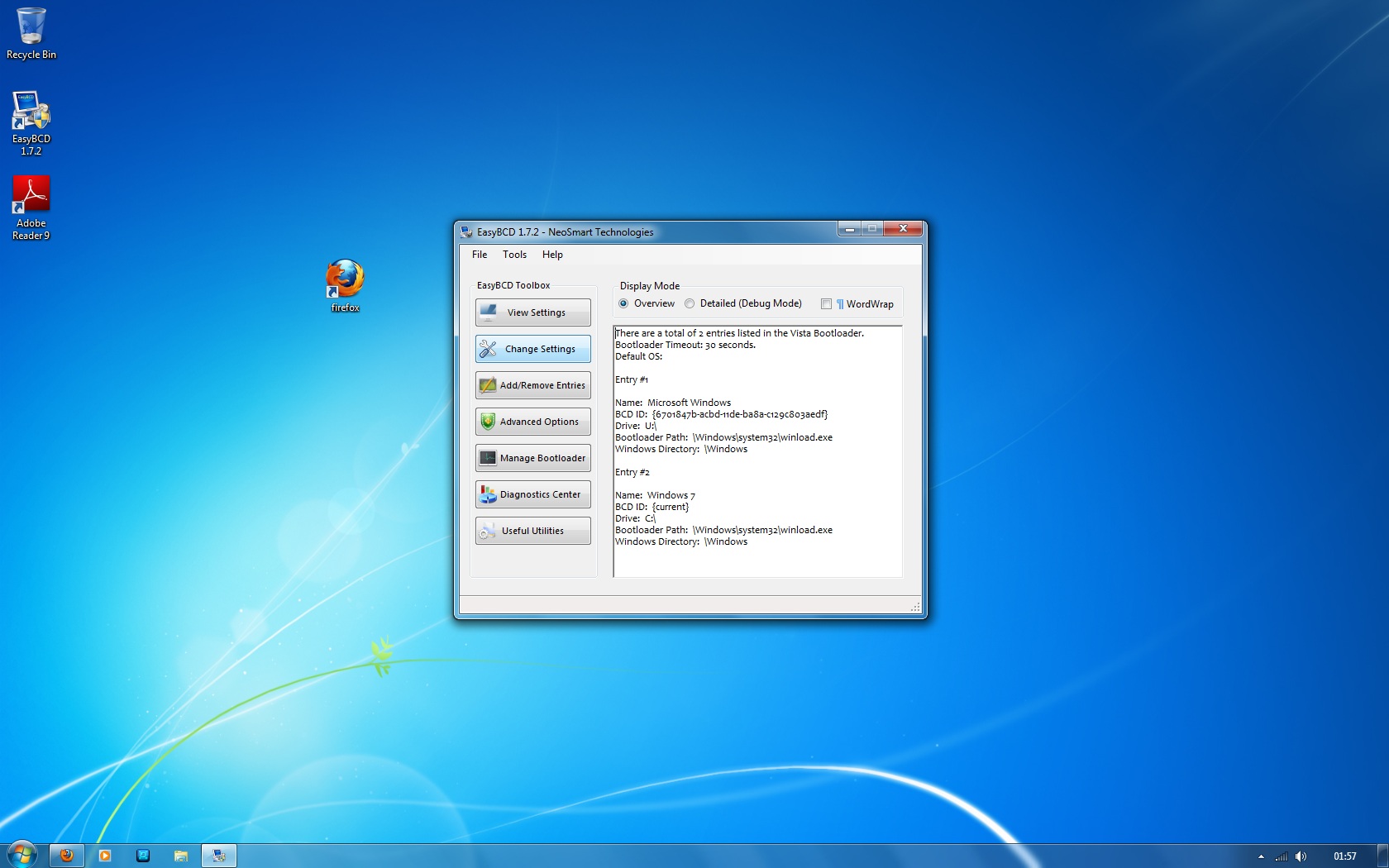Select the firefox desktop shortcut
The image size is (1389, 868).
tap(345, 286)
